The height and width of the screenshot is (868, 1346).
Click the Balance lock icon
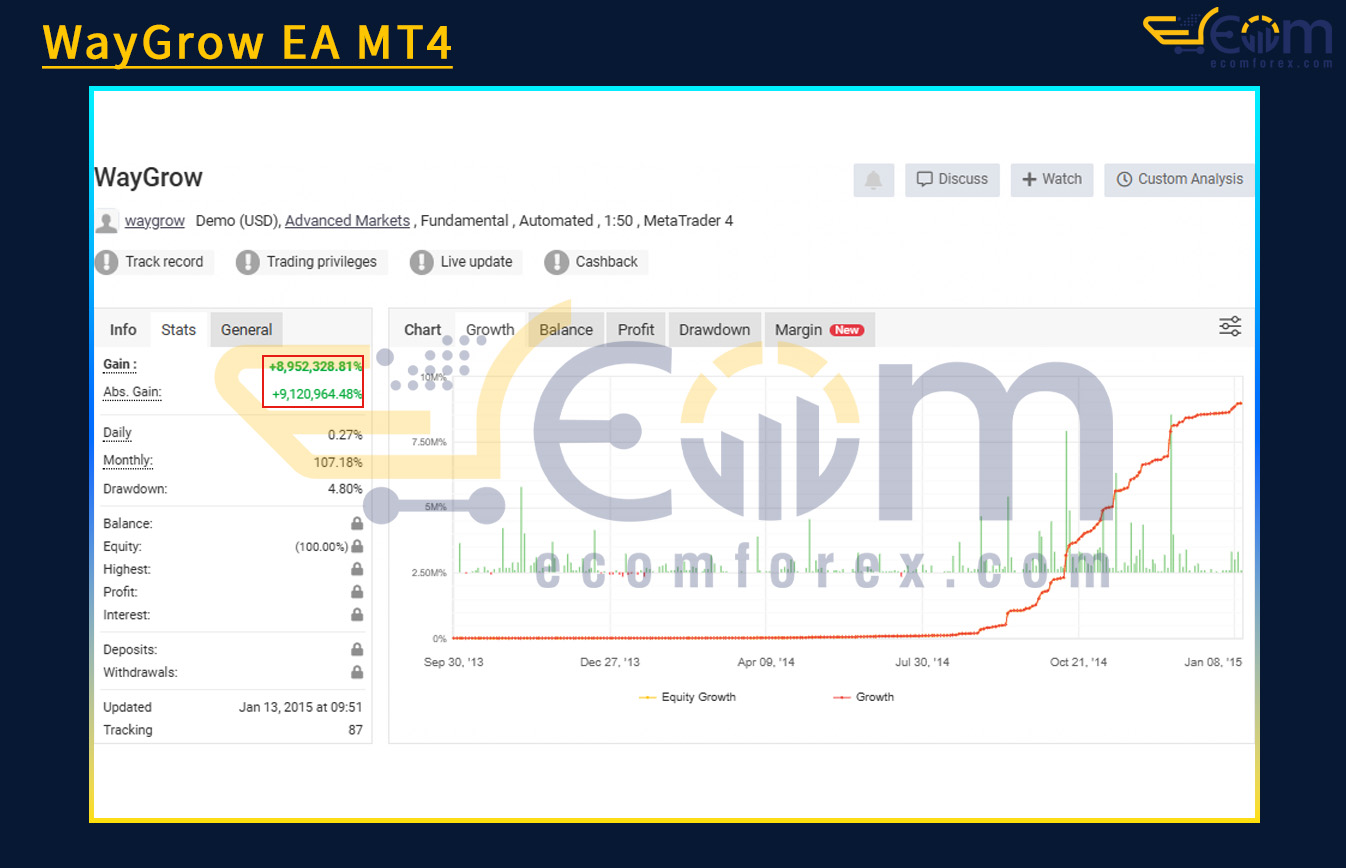tap(357, 523)
